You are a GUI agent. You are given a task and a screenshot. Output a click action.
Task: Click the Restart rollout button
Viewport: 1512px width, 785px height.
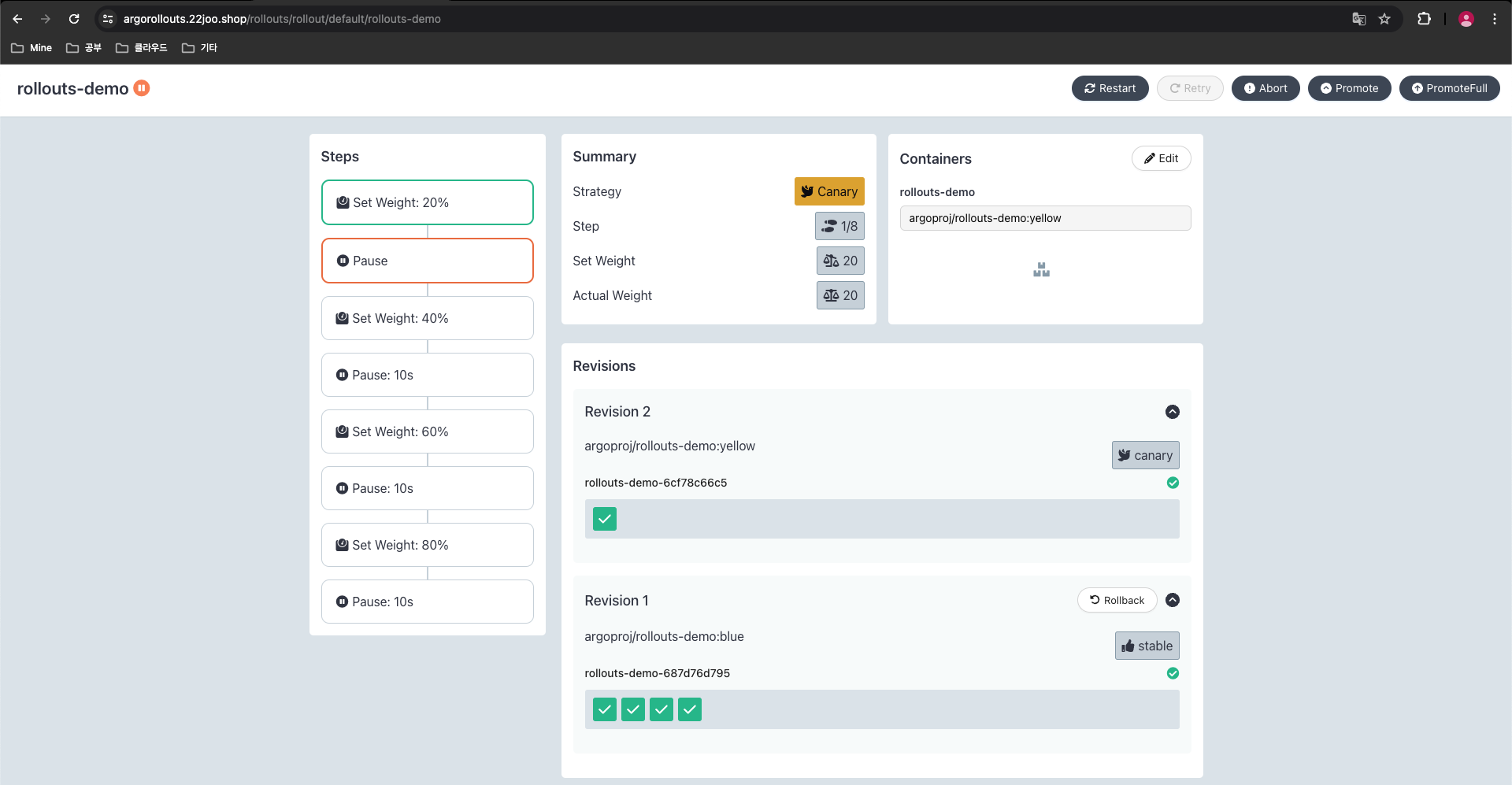tap(1110, 88)
